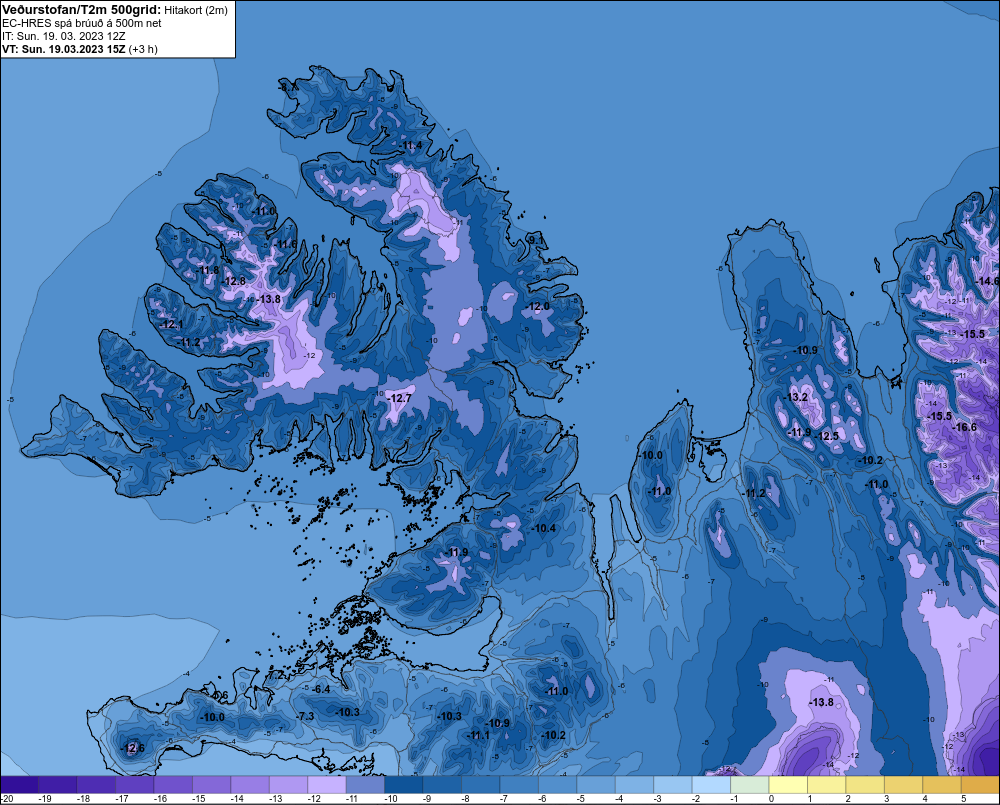Click the -11.2 value below -12.1
This screenshot has height=805, width=1000.
click(x=189, y=343)
